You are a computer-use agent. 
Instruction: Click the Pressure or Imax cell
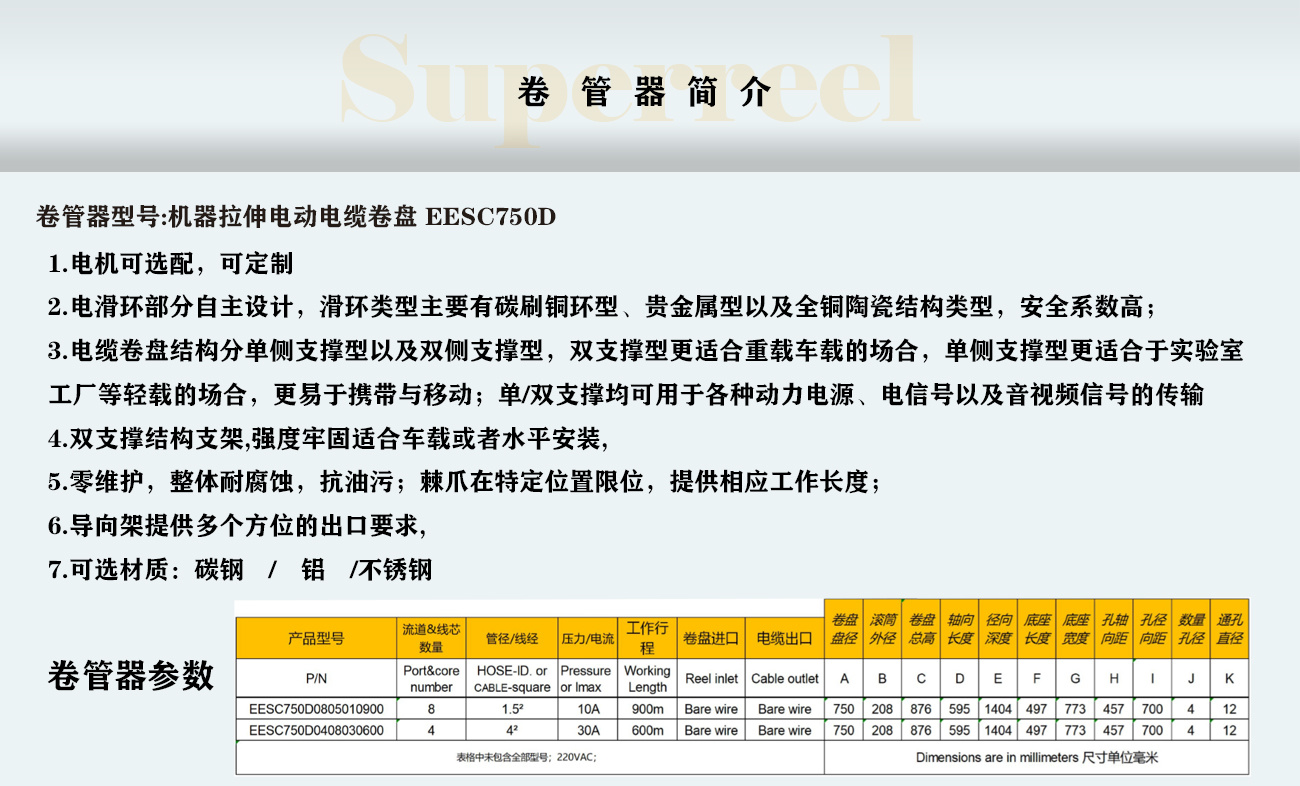click(x=587, y=678)
